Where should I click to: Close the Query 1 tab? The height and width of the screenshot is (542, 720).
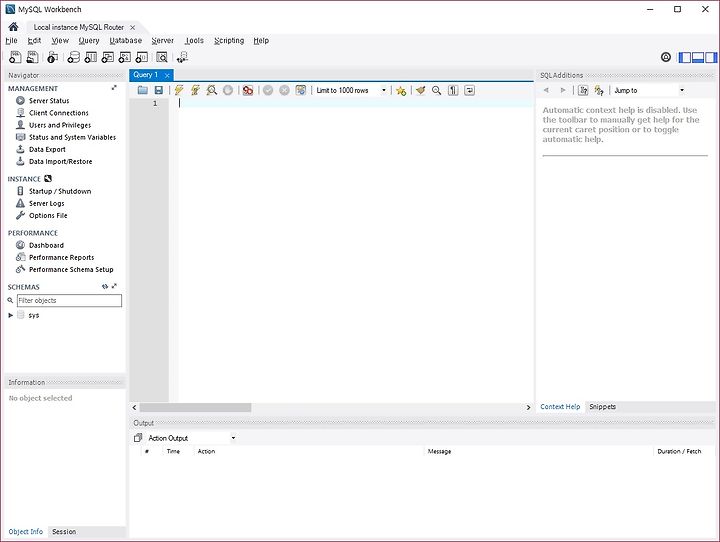pos(167,75)
